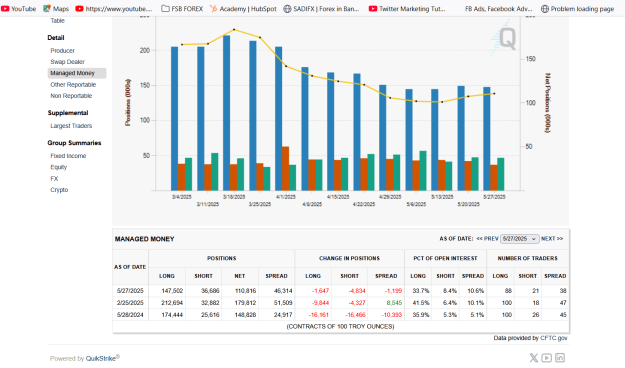Screen dimensions: 625x368
Task: Select the 3/11/2025 x-axis date label
Action: [x=208, y=204]
